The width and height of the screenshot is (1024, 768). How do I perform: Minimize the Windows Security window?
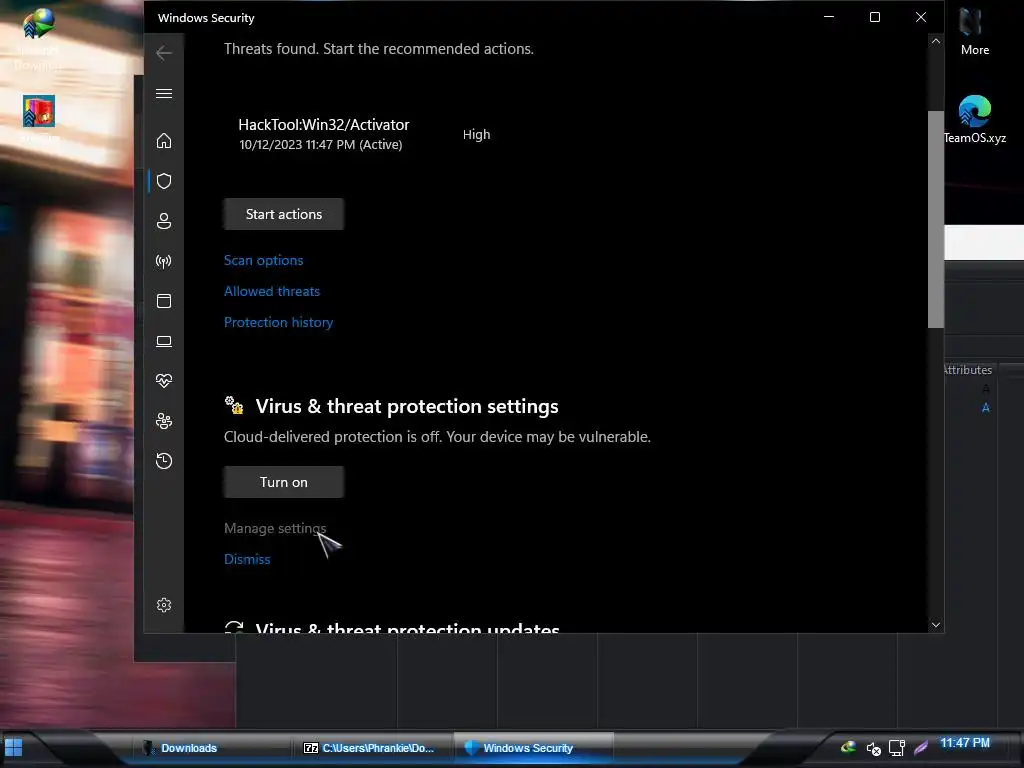pos(829,17)
